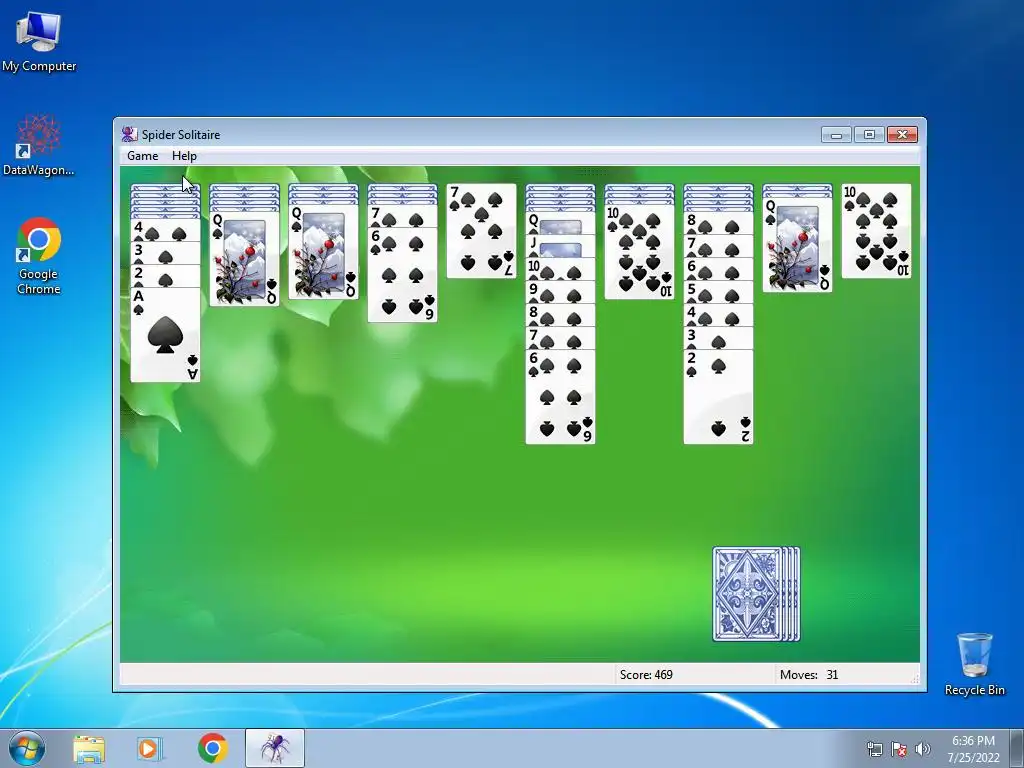This screenshot has width=1024, height=768.
Task: Select the 10 of spades in sixth column
Action: [x=560, y=269]
